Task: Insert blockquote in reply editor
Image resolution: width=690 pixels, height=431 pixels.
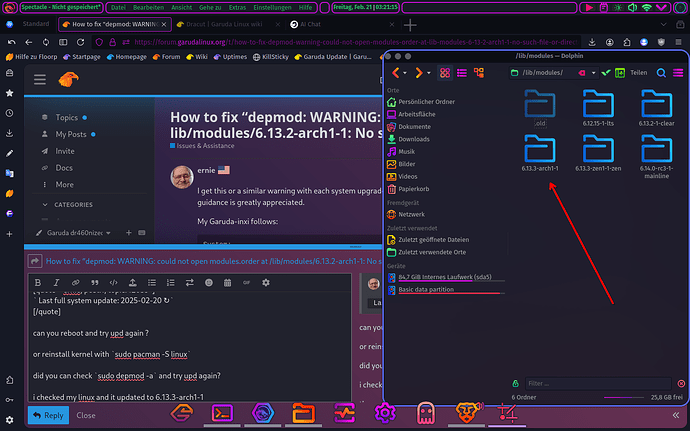Action: [x=95, y=283]
